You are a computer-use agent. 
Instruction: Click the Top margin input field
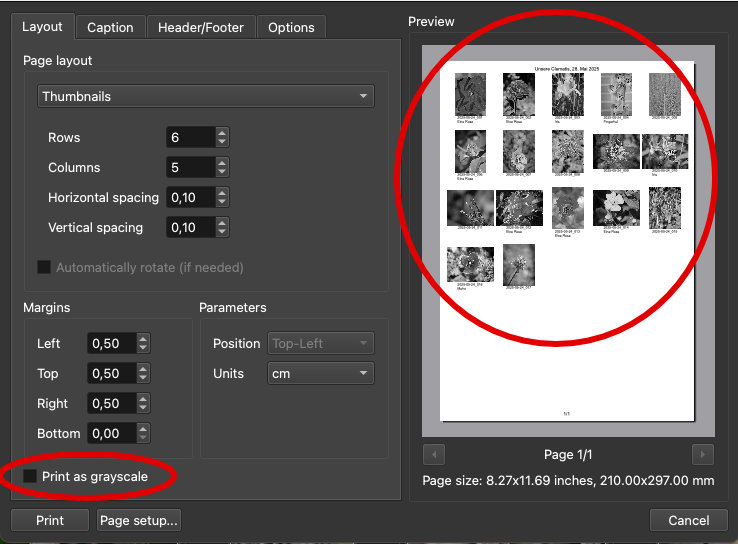110,373
